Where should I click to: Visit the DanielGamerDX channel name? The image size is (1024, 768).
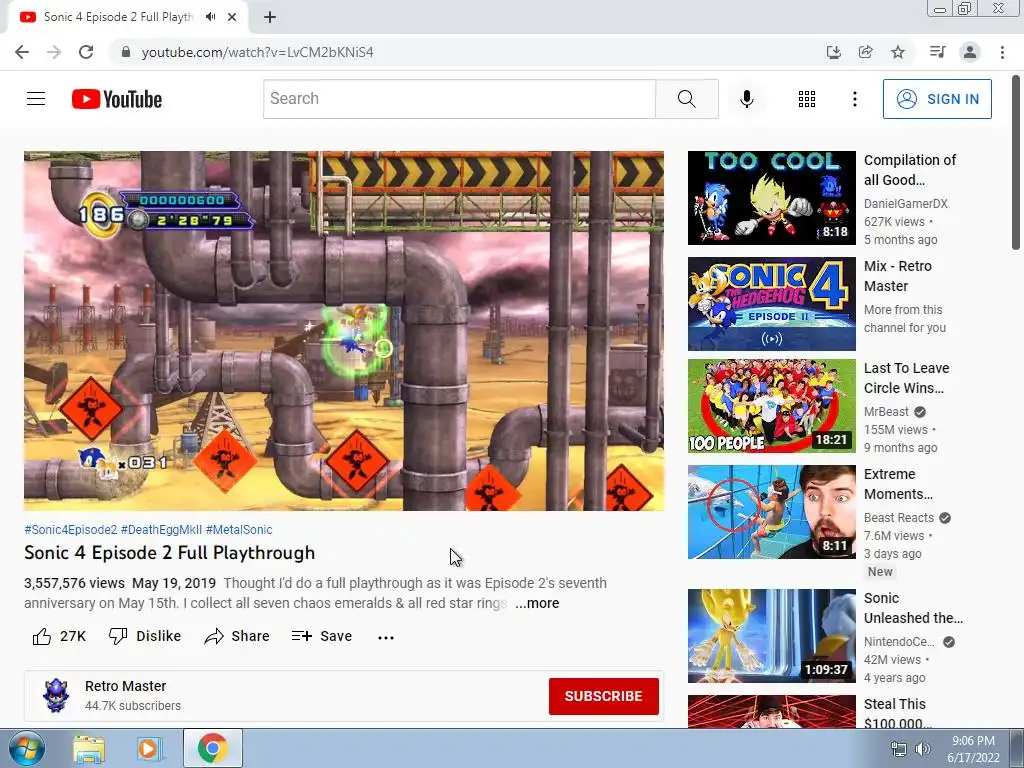pos(906,204)
